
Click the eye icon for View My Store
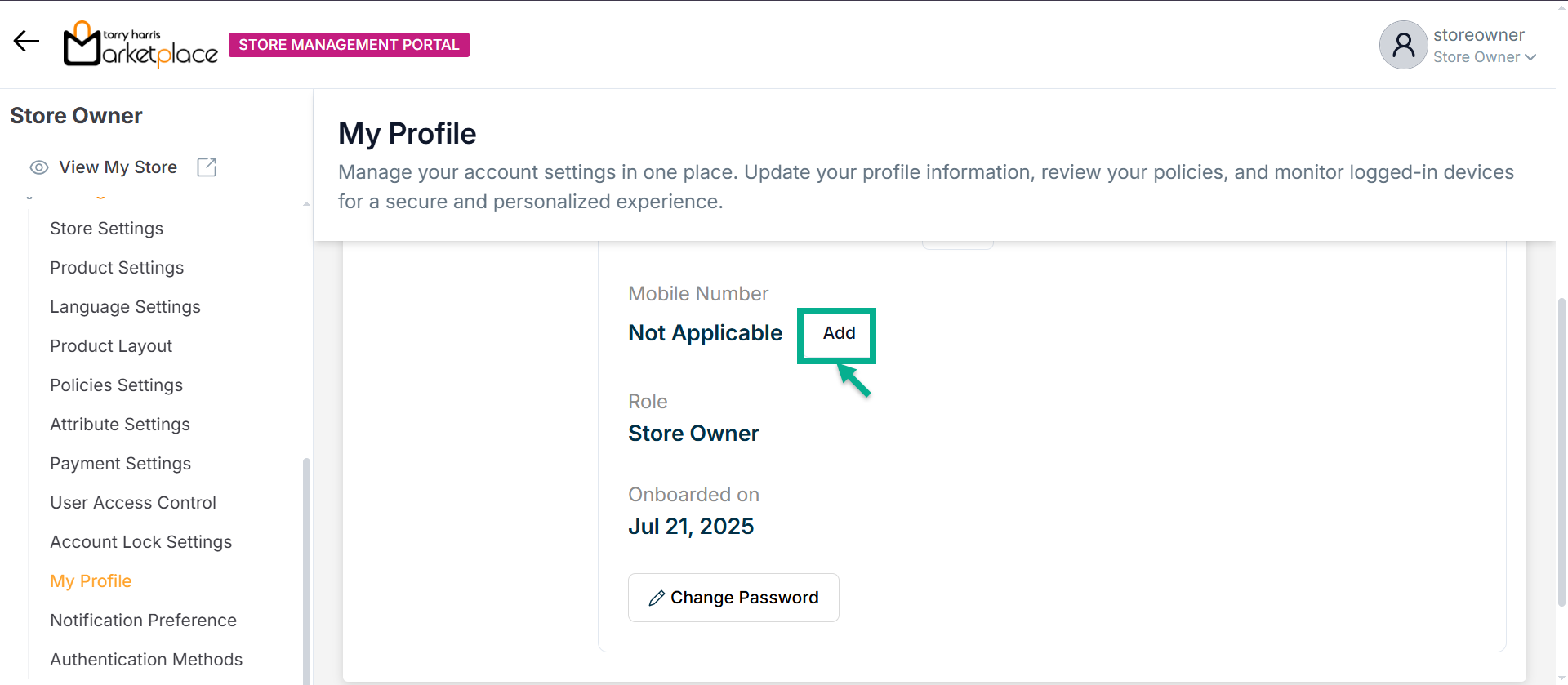click(39, 167)
